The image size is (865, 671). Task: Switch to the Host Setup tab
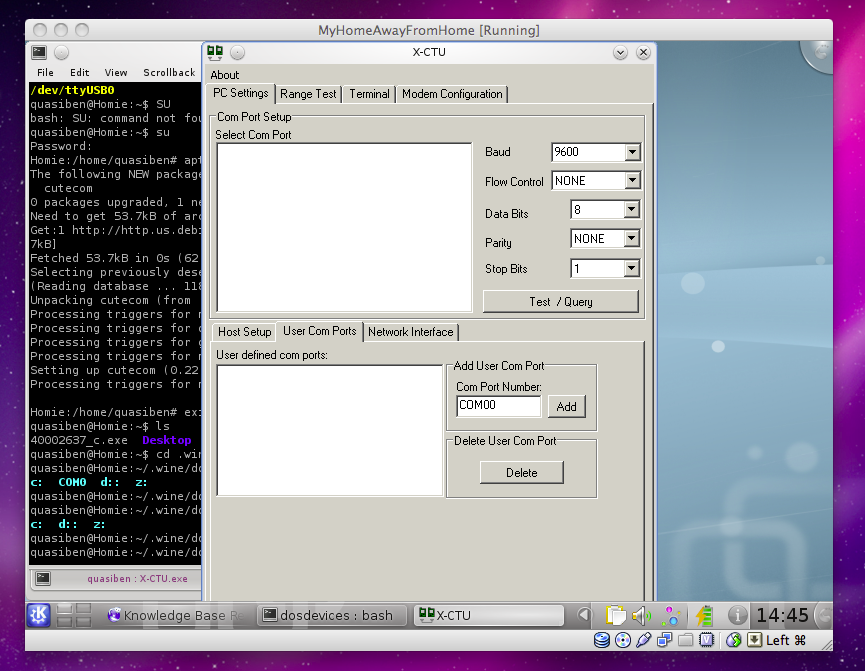coord(244,332)
